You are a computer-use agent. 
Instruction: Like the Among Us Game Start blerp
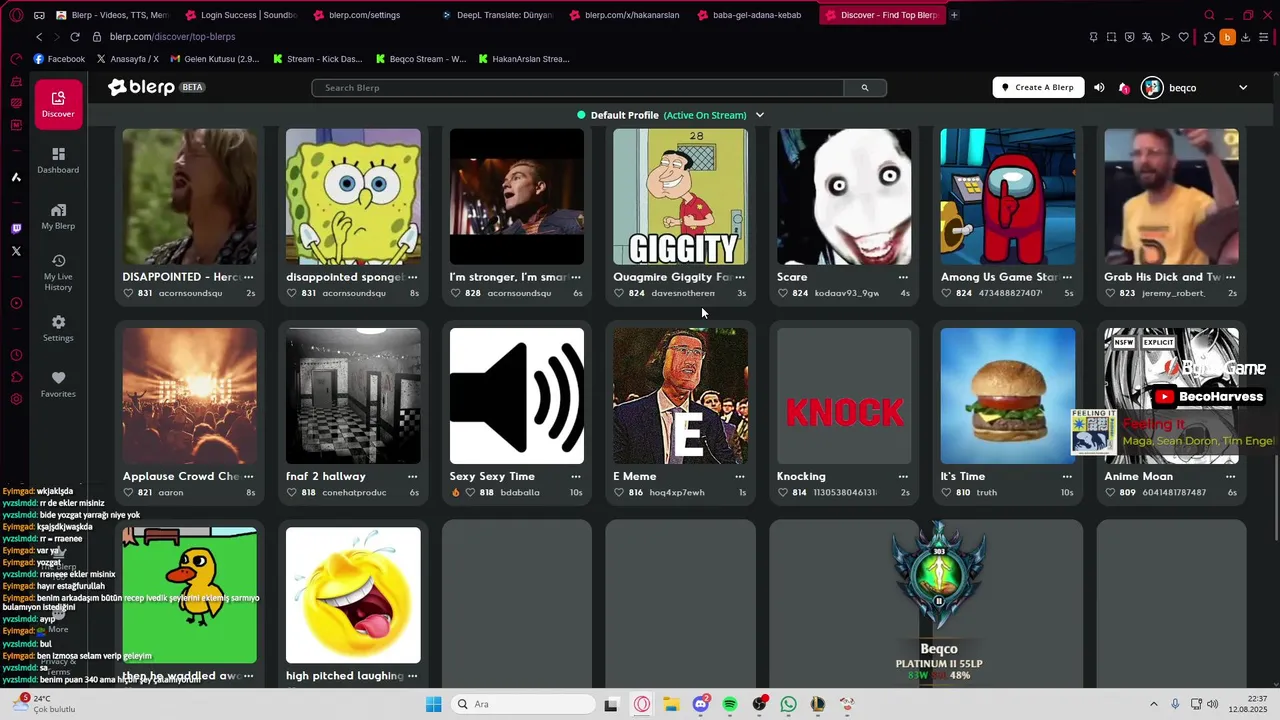coord(948,293)
